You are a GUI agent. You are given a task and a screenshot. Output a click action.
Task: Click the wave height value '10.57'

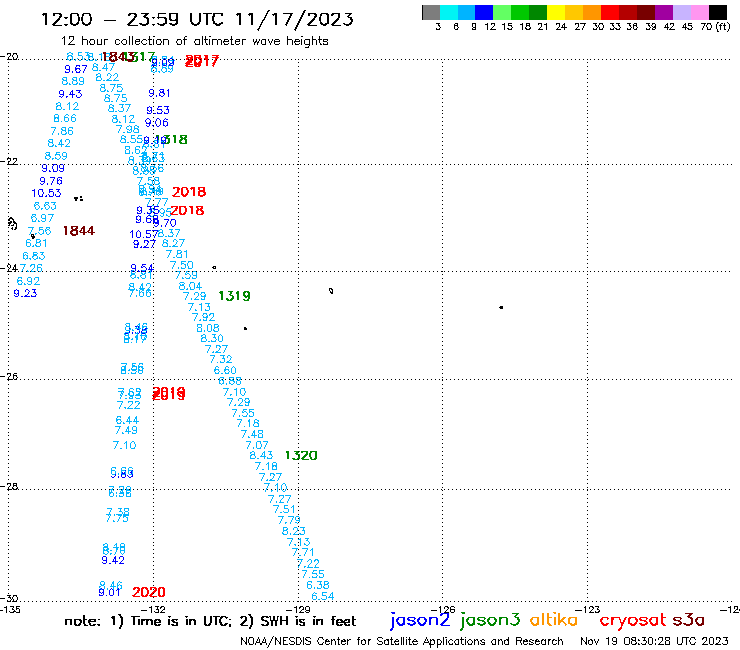[x=144, y=234]
